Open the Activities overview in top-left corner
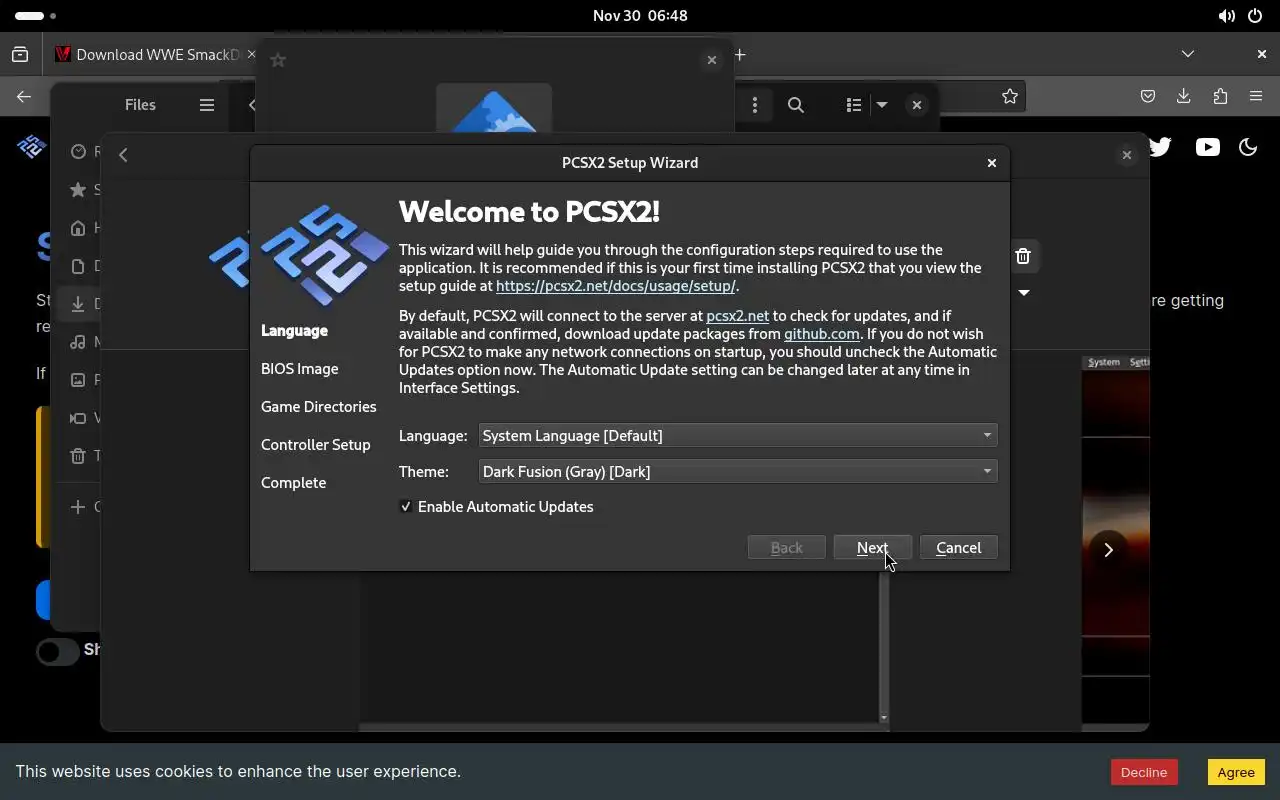Image resolution: width=1280 pixels, height=800 pixels. [x=36, y=16]
